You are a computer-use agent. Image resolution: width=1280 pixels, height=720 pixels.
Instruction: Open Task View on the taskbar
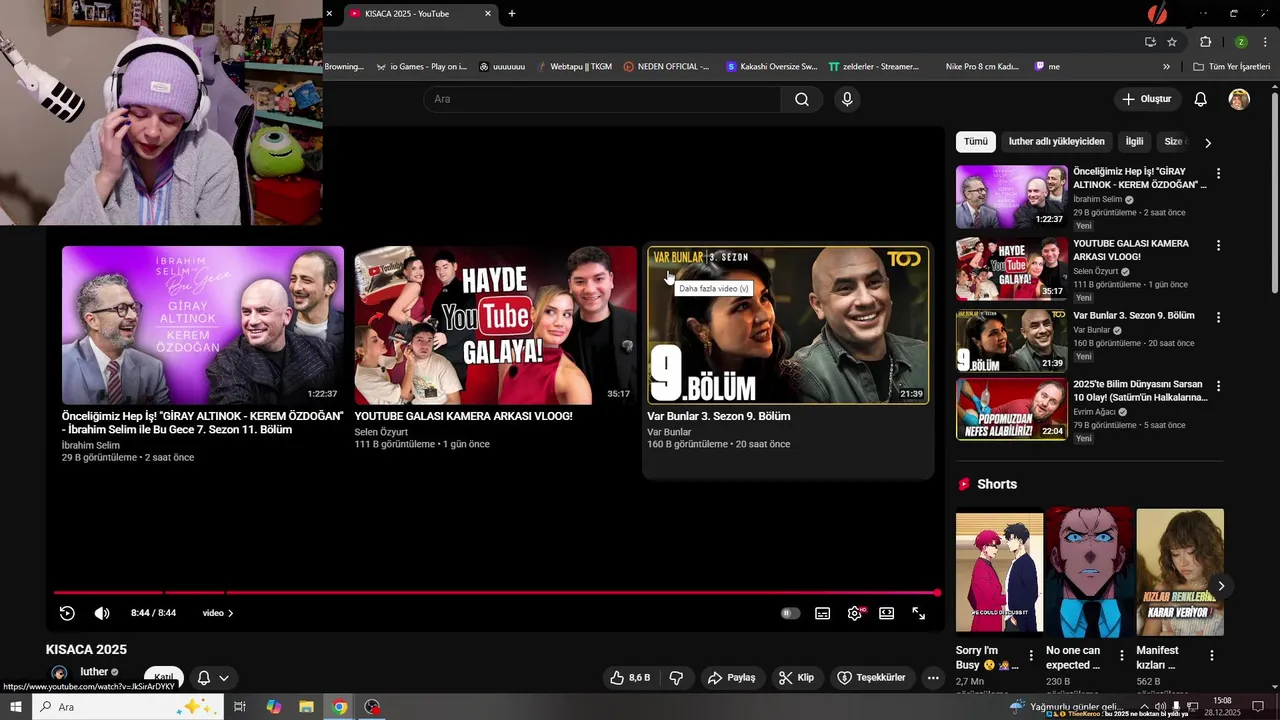(x=240, y=707)
